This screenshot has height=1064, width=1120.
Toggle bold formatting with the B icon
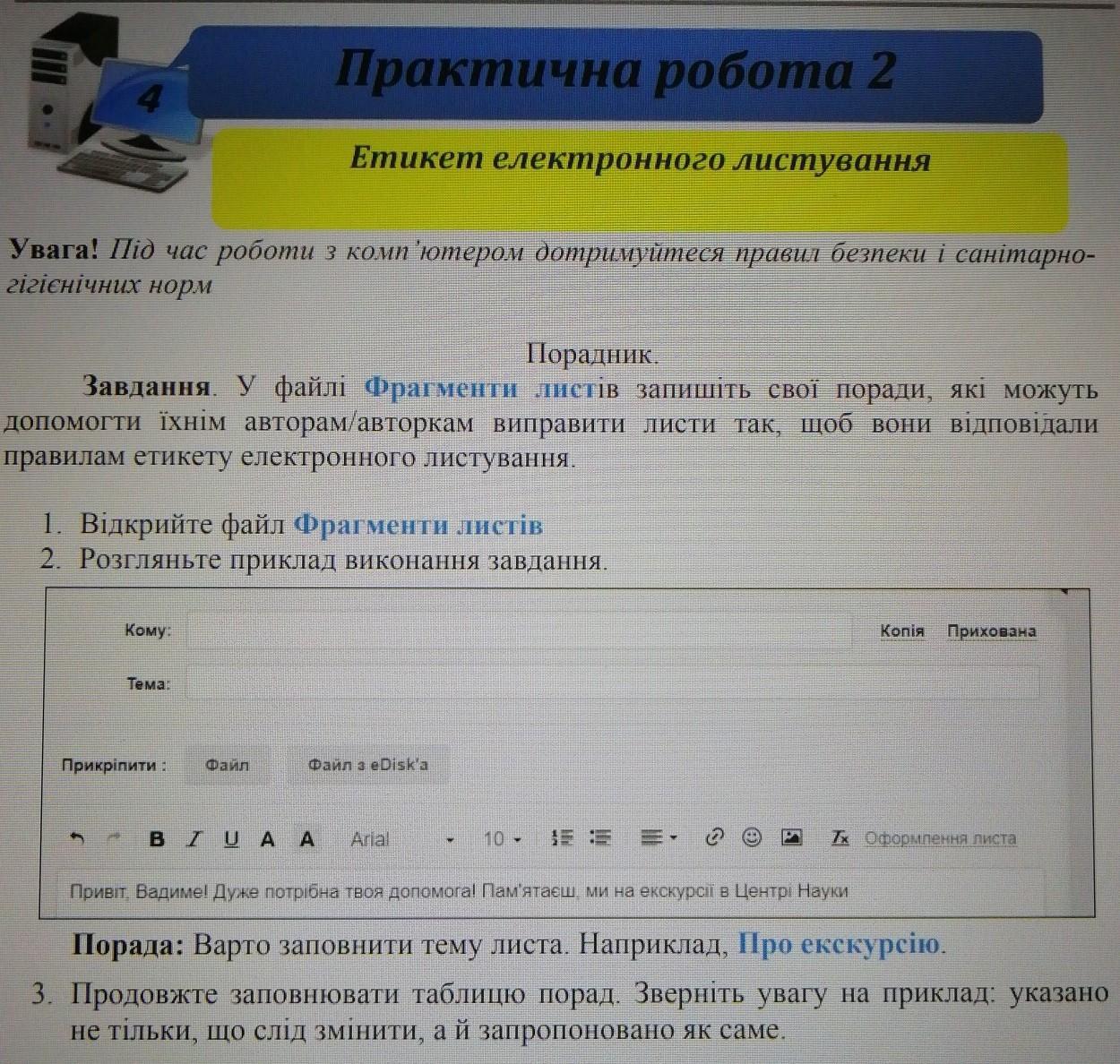(x=157, y=839)
